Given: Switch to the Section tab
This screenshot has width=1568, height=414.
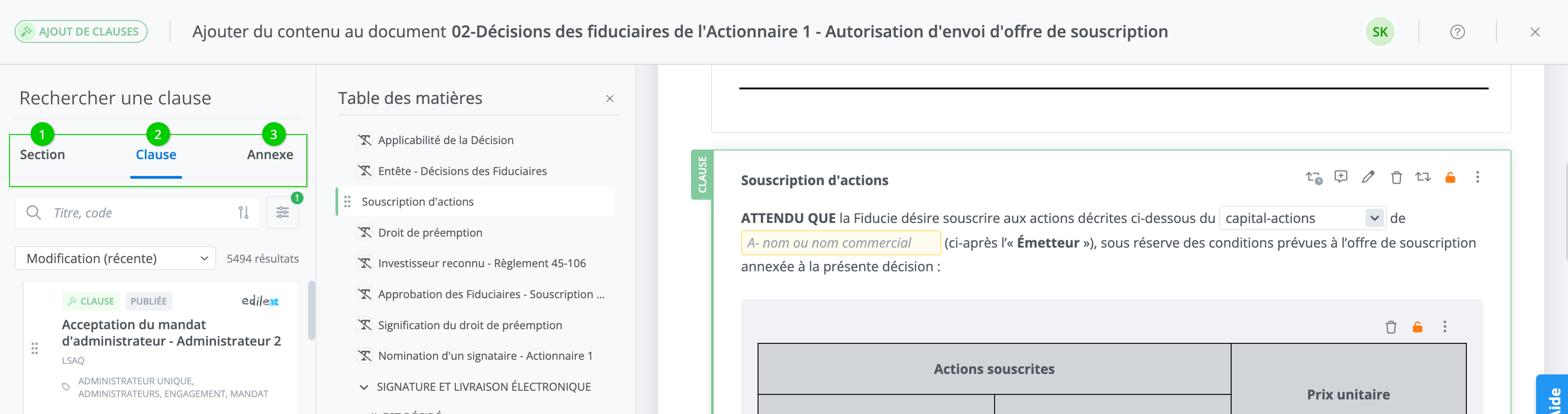Looking at the screenshot, I should point(42,155).
